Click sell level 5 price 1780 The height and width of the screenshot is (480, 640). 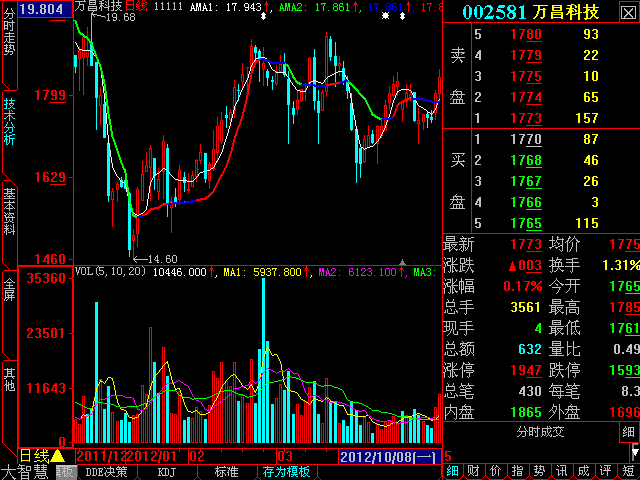[526, 34]
